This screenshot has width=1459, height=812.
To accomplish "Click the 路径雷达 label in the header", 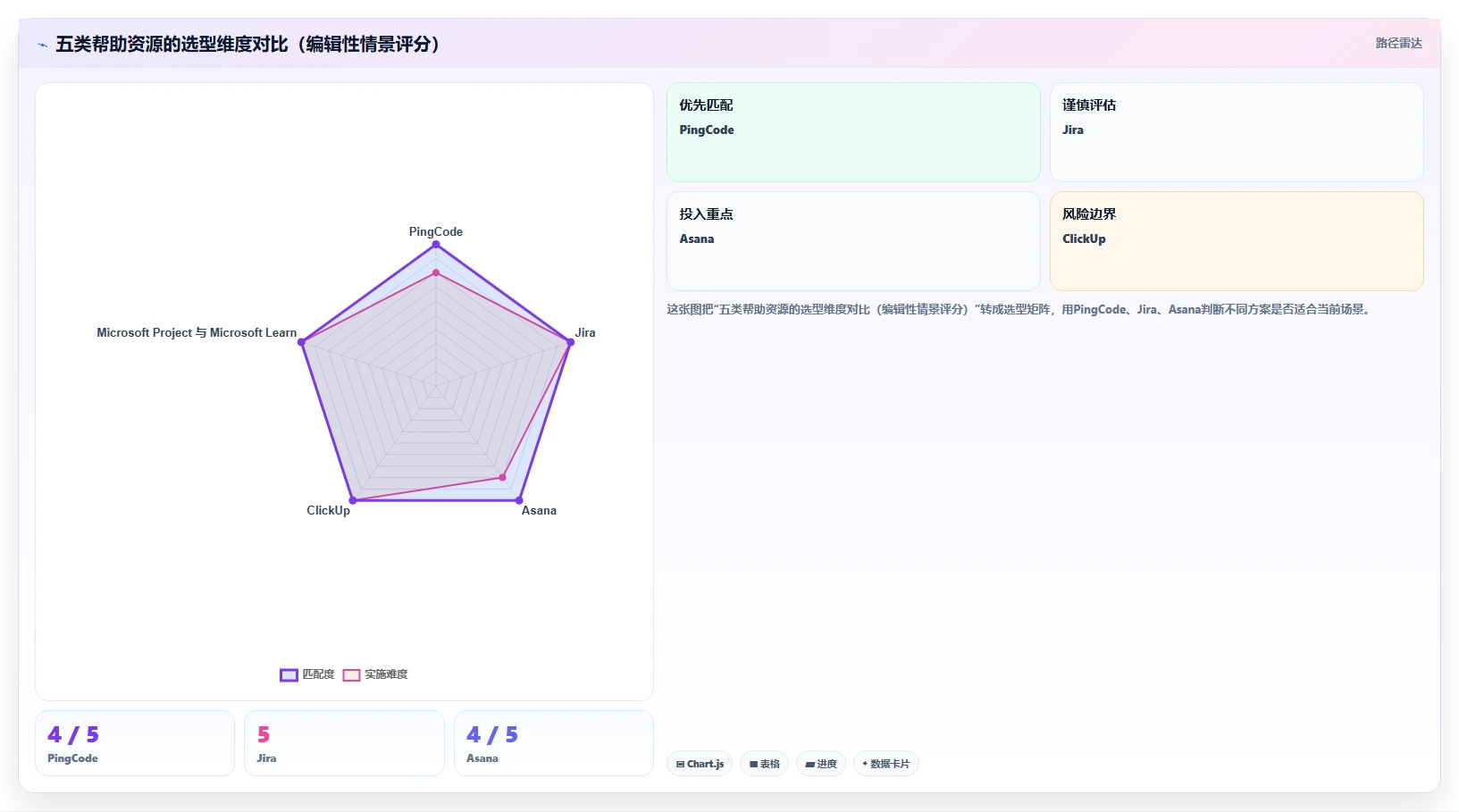I will [x=1398, y=43].
